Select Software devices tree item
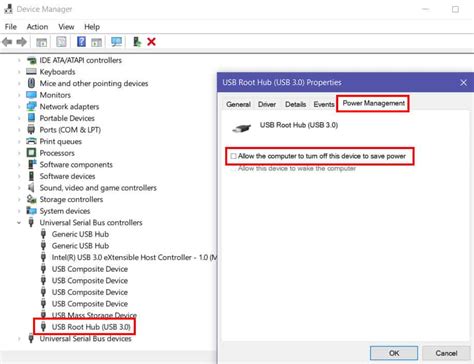This screenshot has height=364, width=474. (67, 176)
